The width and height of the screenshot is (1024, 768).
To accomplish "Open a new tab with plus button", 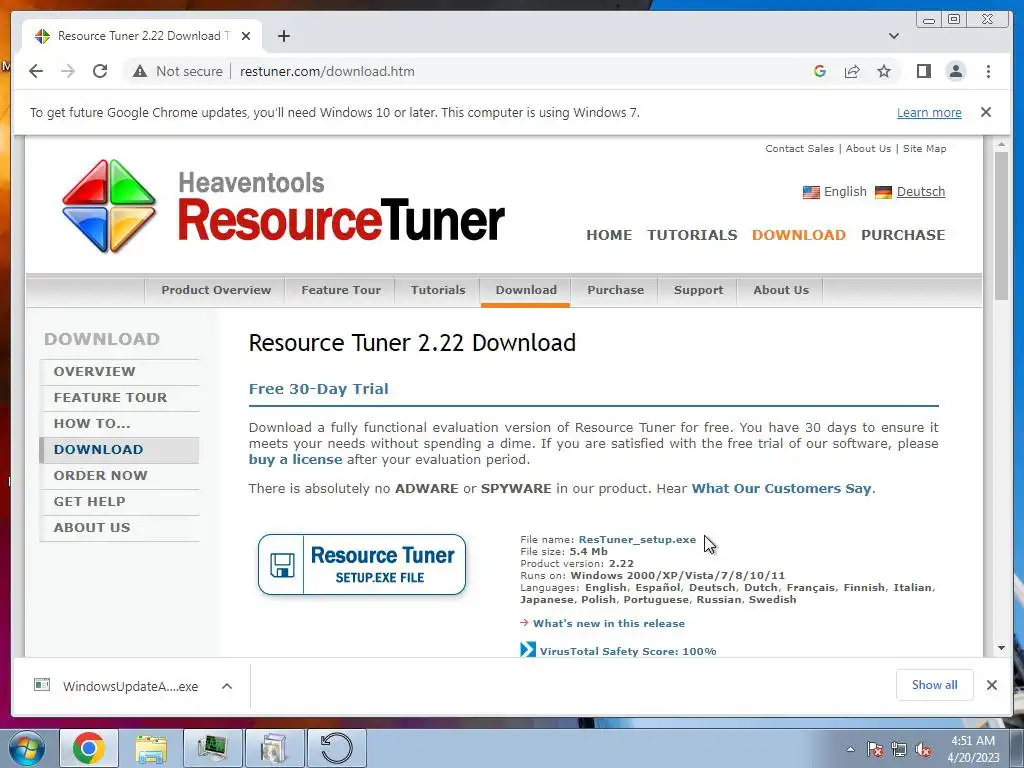I will (283, 36).
